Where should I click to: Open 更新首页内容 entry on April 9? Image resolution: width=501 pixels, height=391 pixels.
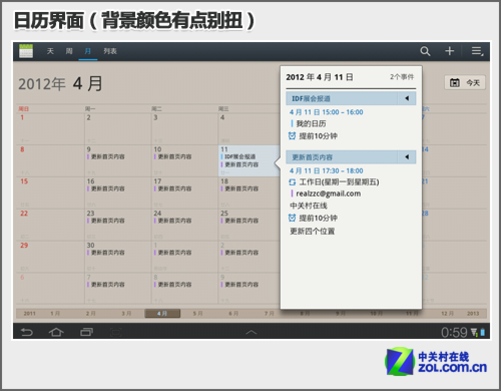click(106, 157)
